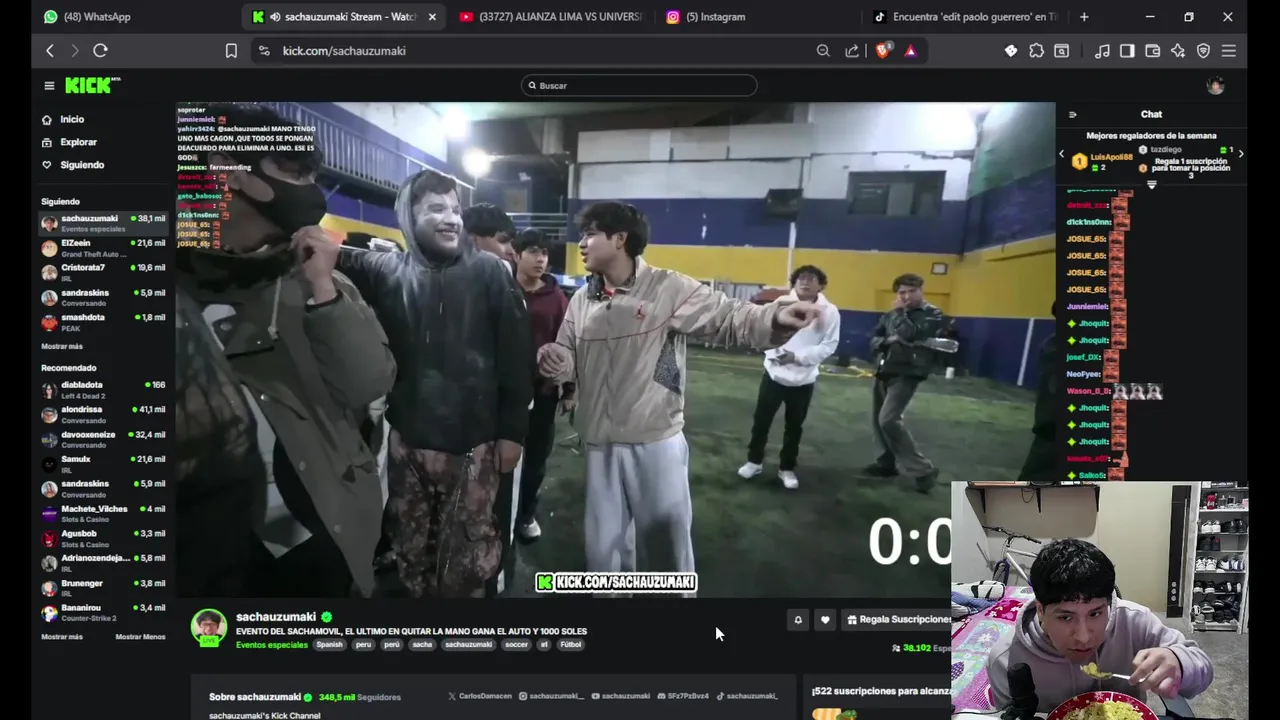Viewport: 1280px width, 720px height.
Task: Open Bananirou Counter-Strike 2 channel
Action: 103,612
